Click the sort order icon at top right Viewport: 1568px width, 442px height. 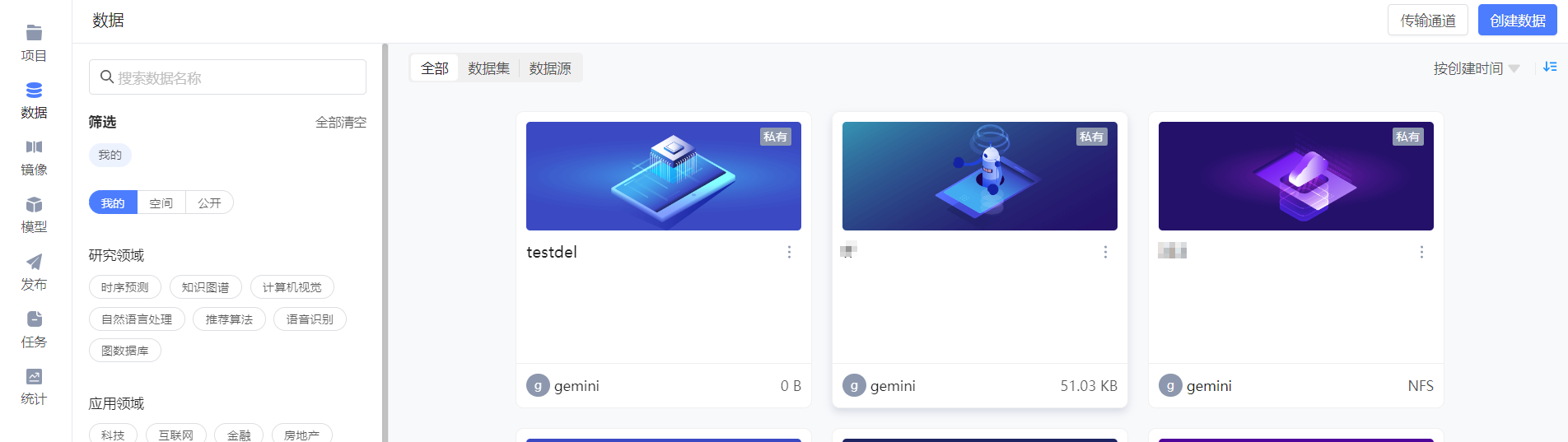coord(1550,67)
